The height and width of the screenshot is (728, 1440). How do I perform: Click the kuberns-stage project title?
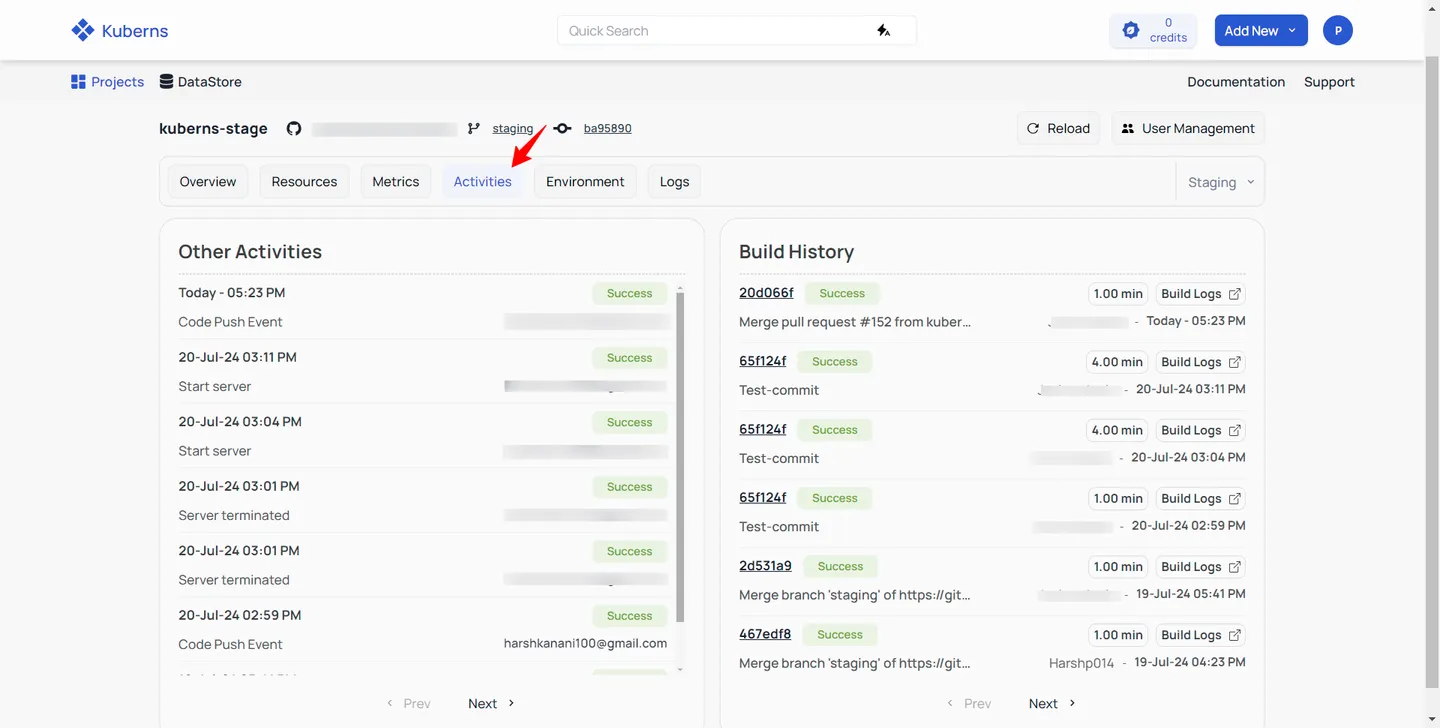pos(213,128)
